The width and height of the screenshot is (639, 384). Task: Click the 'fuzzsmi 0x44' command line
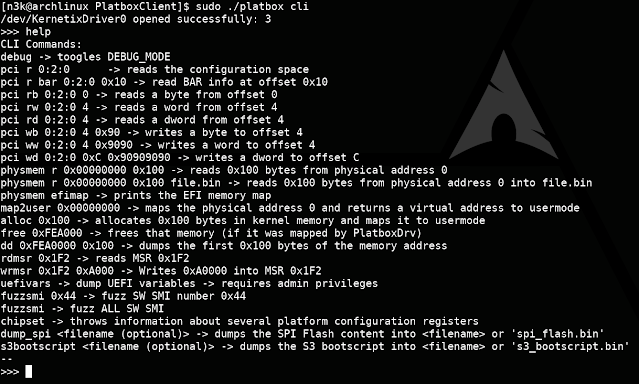(x=123, y=296)
